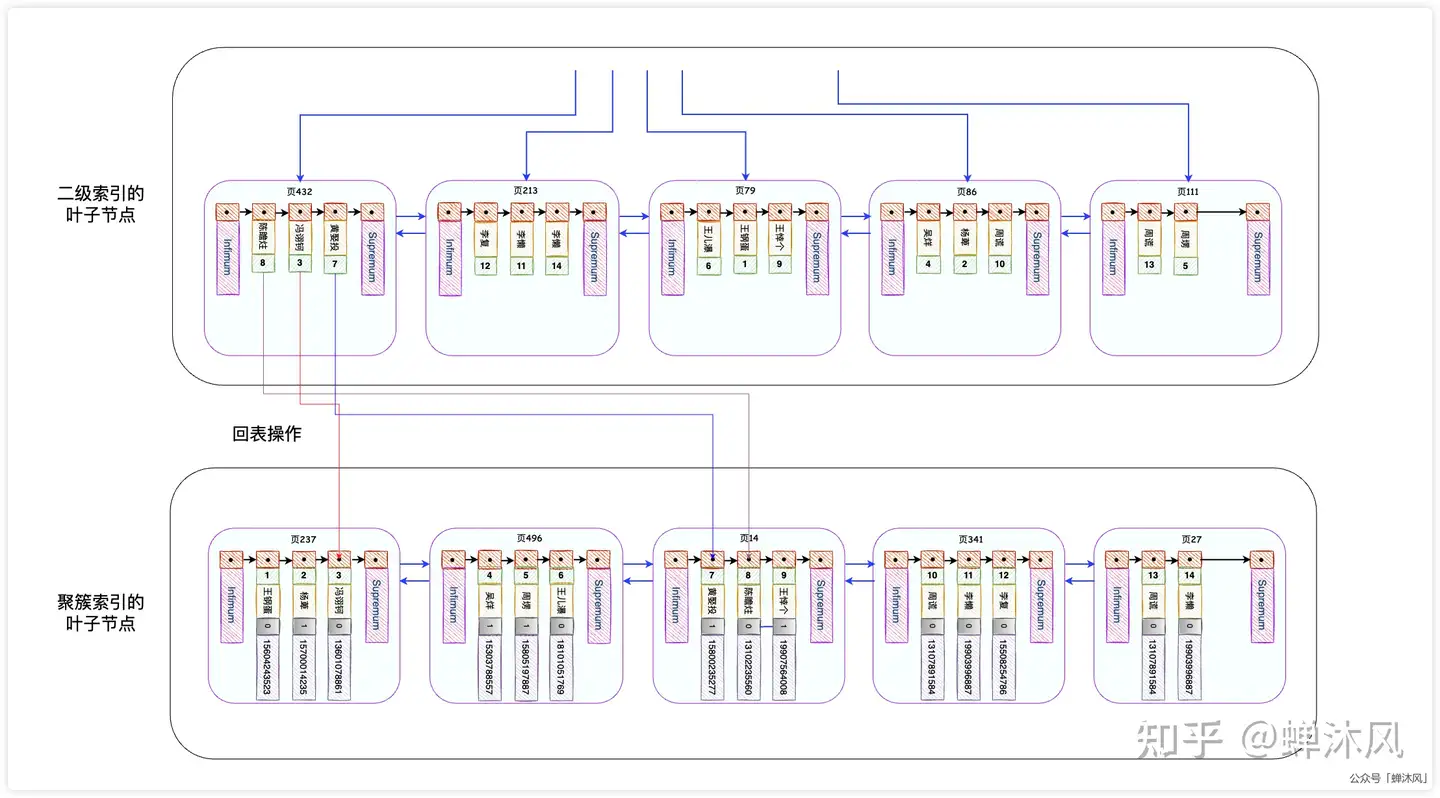Select the 页79 page title
Viewport: 1440px width, 798px height.
pos(744,190)
